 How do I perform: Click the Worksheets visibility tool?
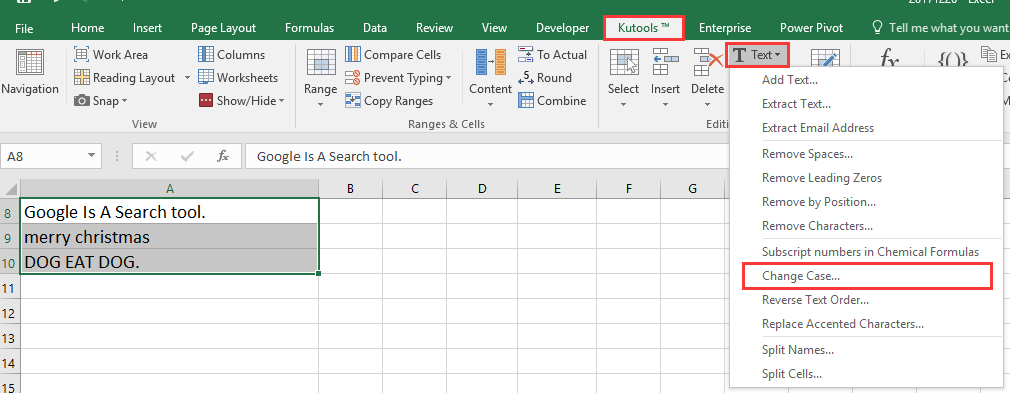point(238,78)
